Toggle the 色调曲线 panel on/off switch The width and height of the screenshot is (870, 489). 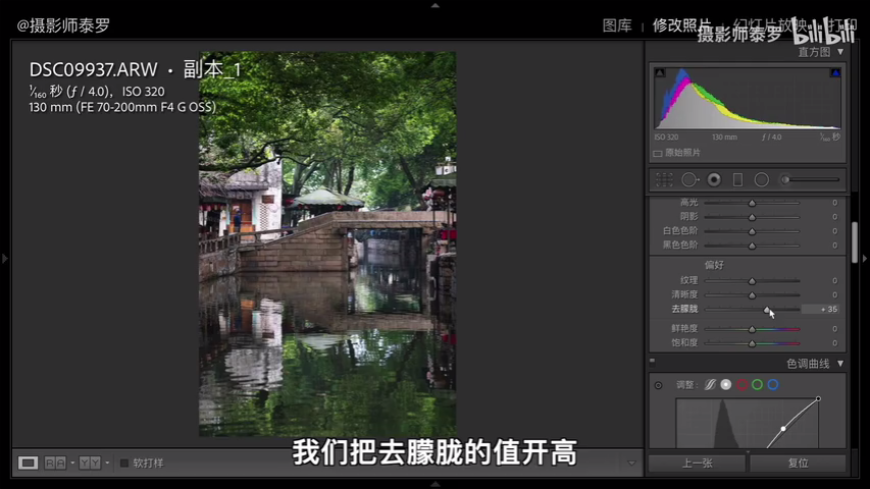(652, 362)
